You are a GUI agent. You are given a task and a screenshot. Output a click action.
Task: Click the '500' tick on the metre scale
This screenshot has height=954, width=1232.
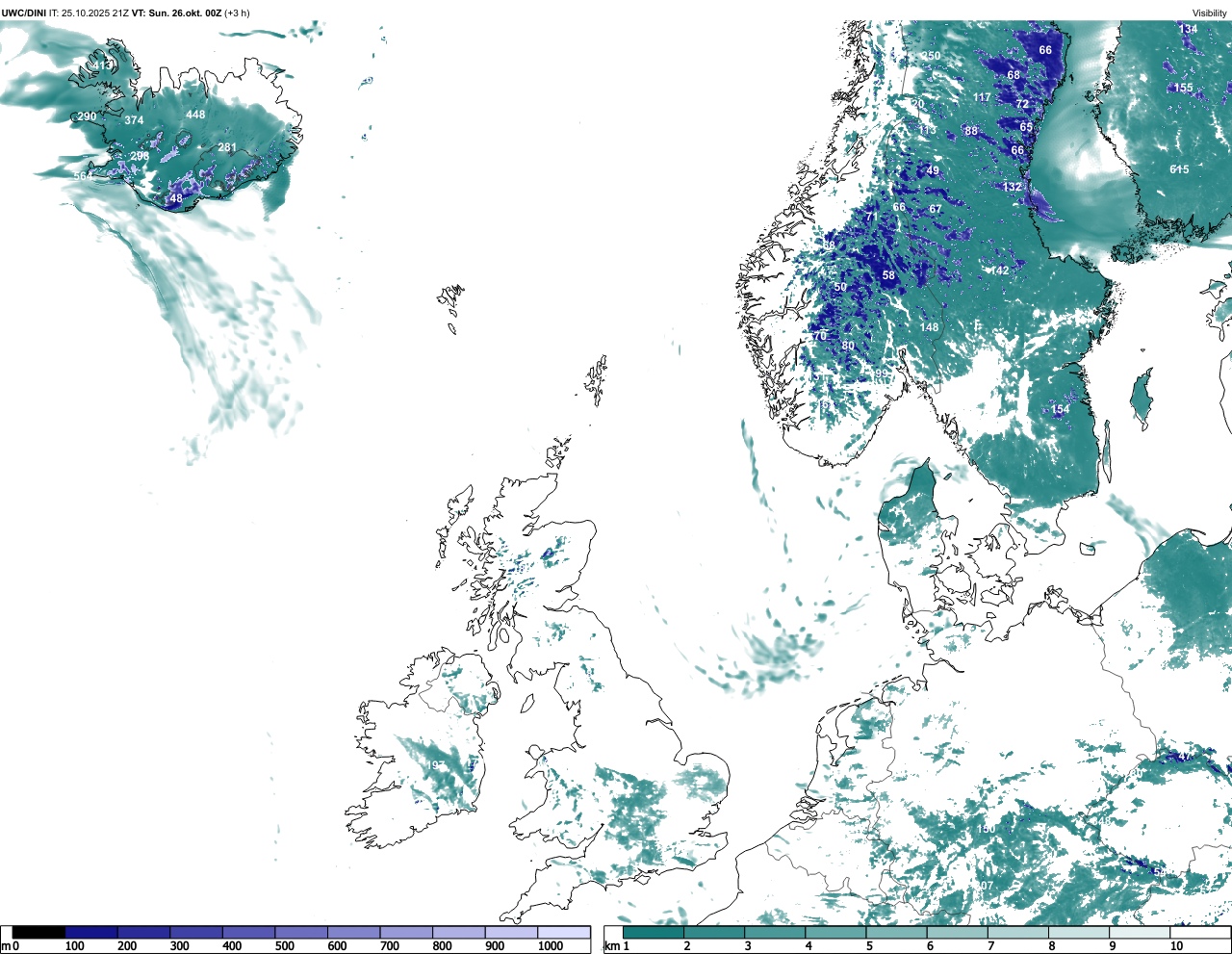[x=285, y=946]
